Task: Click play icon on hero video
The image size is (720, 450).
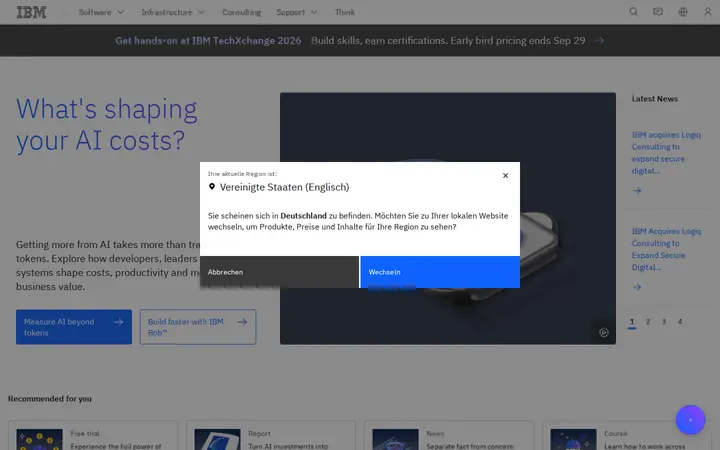Action: coord(604,332)
